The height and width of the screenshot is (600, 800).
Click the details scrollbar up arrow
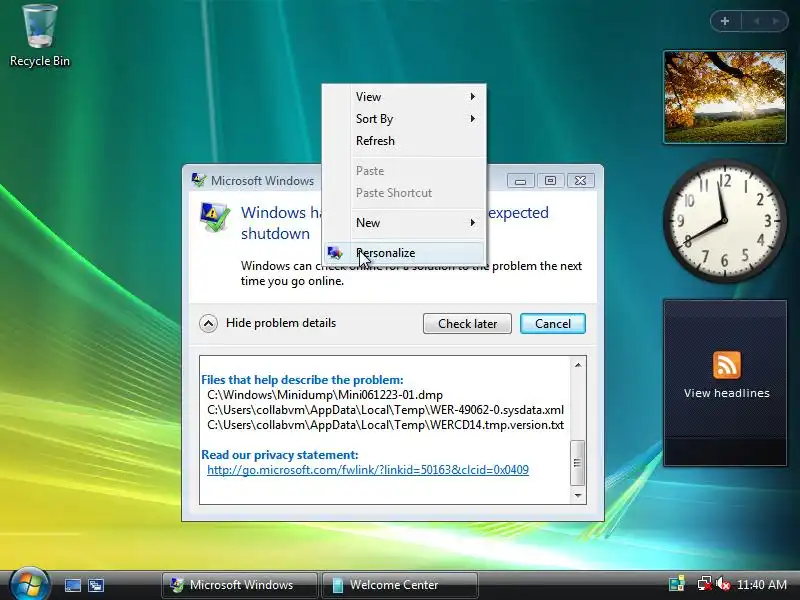[x=578, y=365]
